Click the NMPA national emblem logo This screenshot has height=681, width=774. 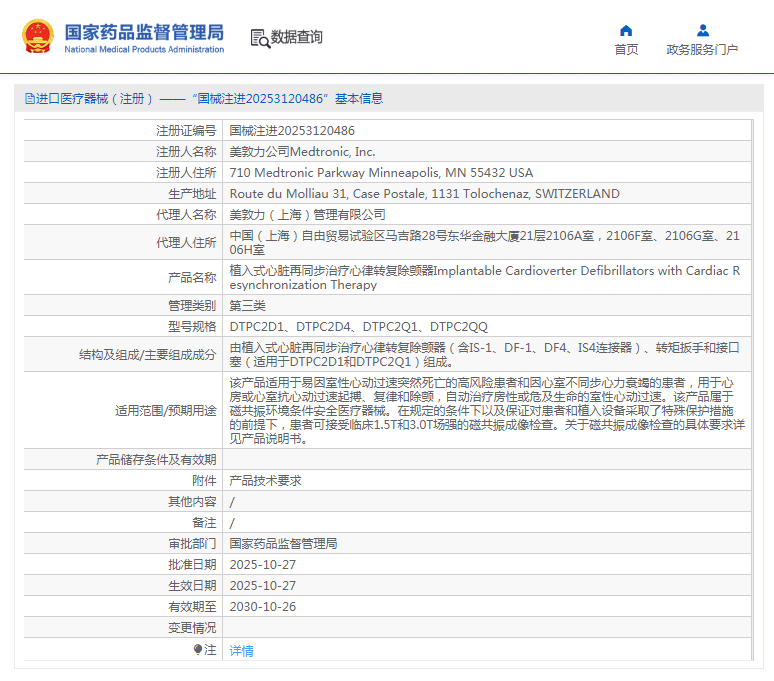[x=38, y=37]
